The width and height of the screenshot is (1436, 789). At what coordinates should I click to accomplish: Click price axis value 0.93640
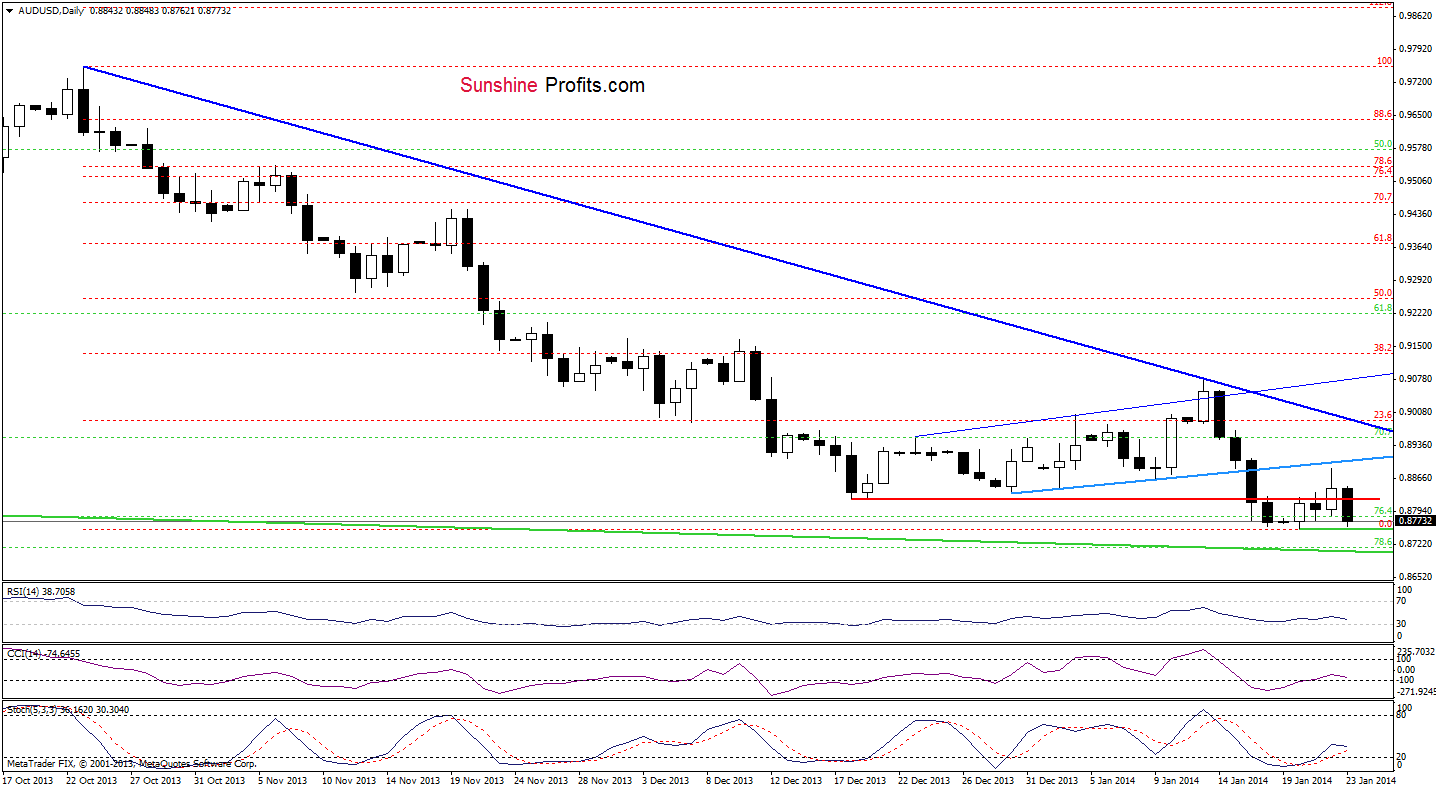(x=1415, y=247)
